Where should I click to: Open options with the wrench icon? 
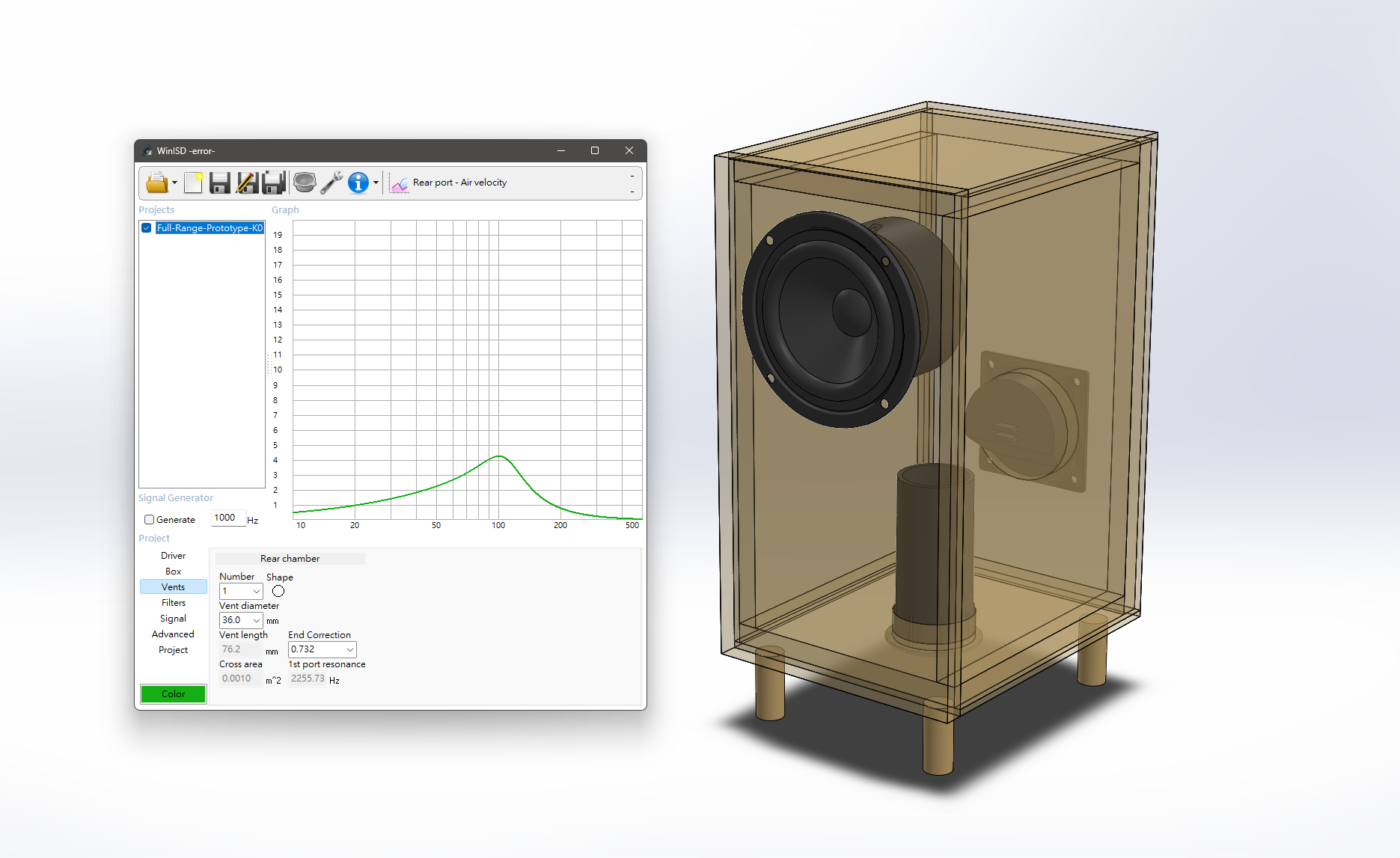pos(331,183)
